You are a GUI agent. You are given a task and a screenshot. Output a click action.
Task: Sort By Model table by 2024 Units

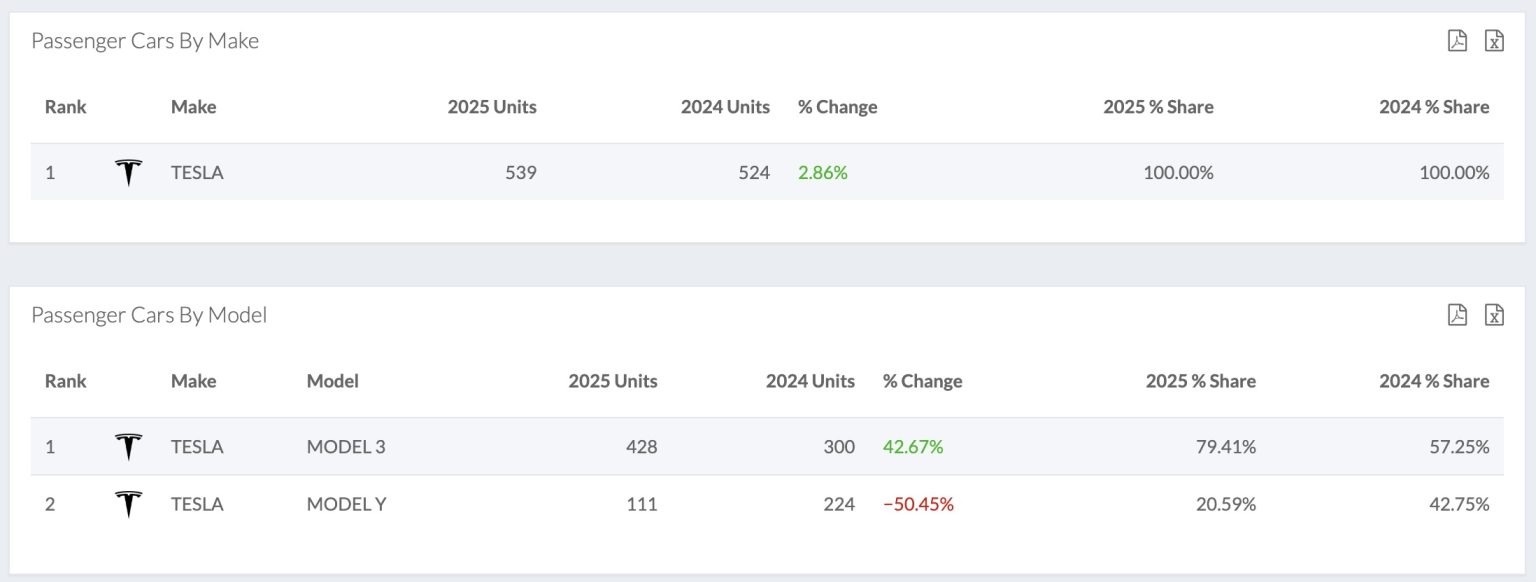(x=810, y=381)
